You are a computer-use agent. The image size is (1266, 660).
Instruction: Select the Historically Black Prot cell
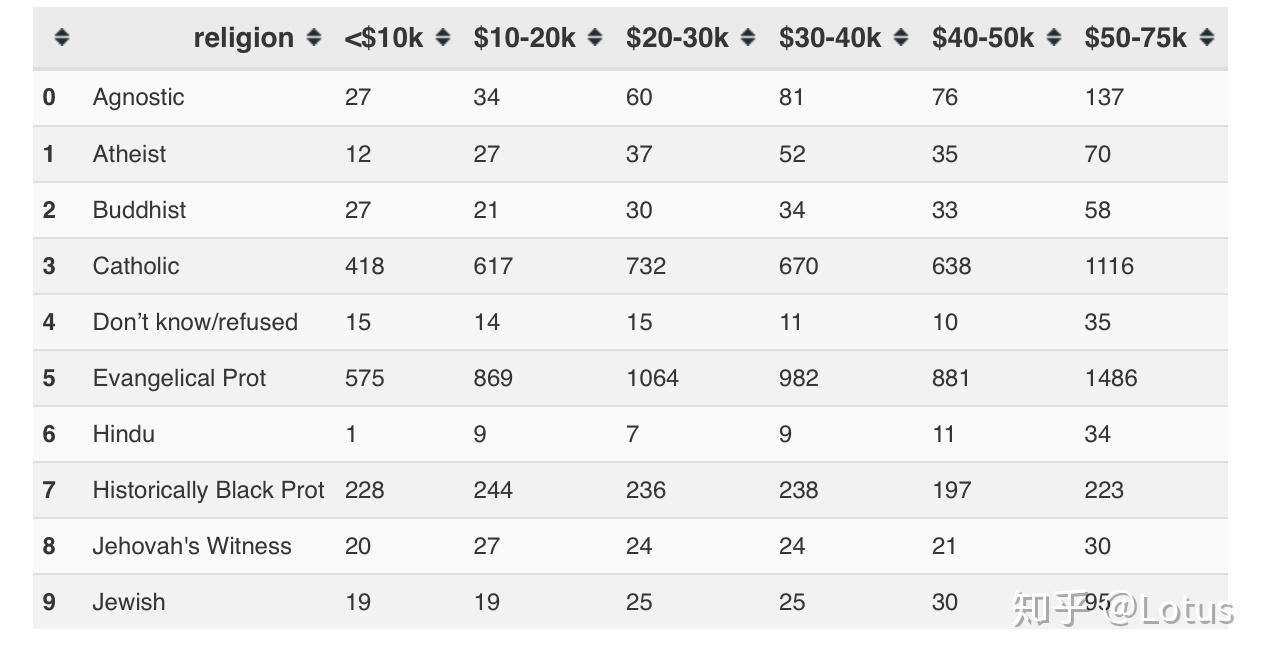(x=208, y=490)
